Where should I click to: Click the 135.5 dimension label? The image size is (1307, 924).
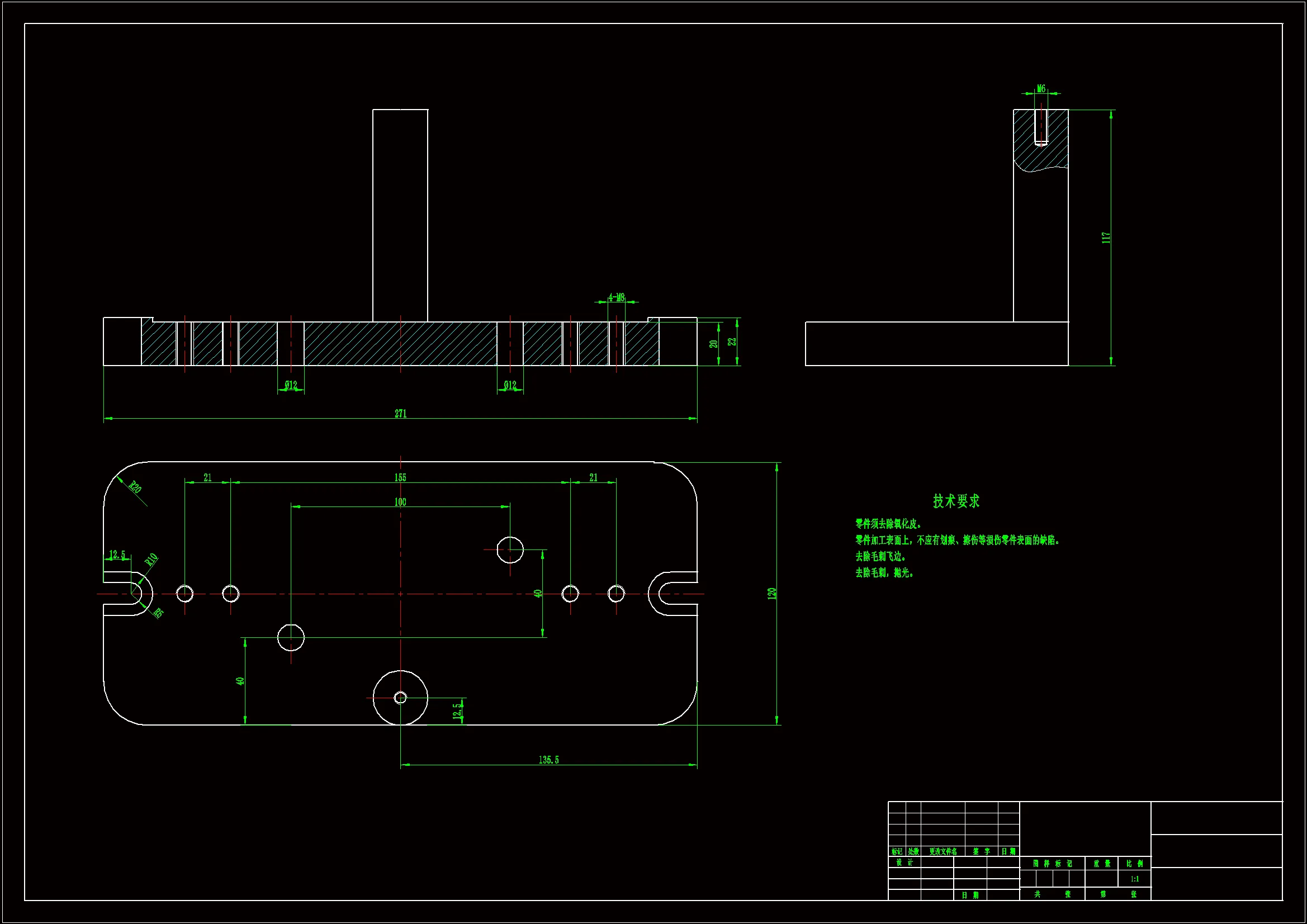pos(548,760)
